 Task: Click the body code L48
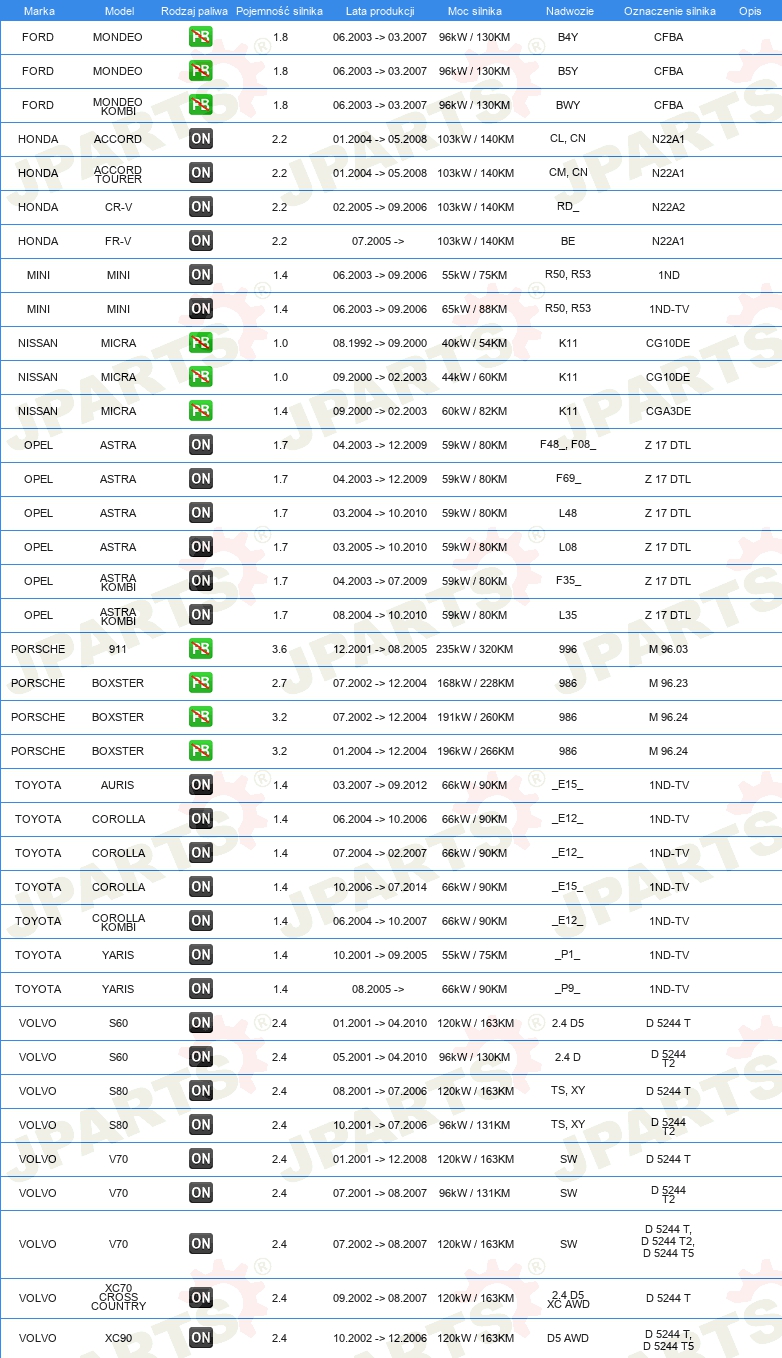pos(568,513)
